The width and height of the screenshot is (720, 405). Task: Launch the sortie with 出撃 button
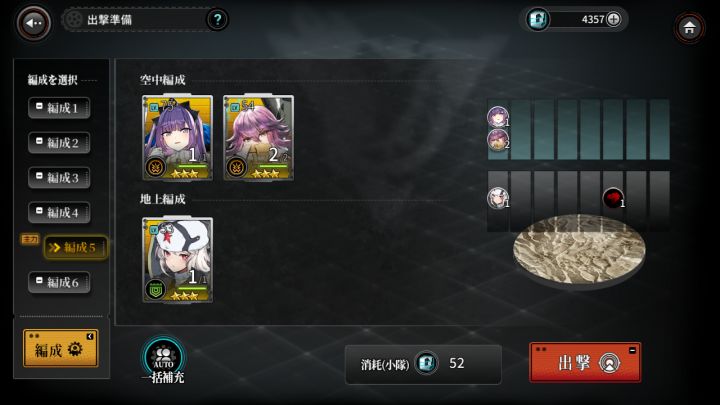click(585, 362)
